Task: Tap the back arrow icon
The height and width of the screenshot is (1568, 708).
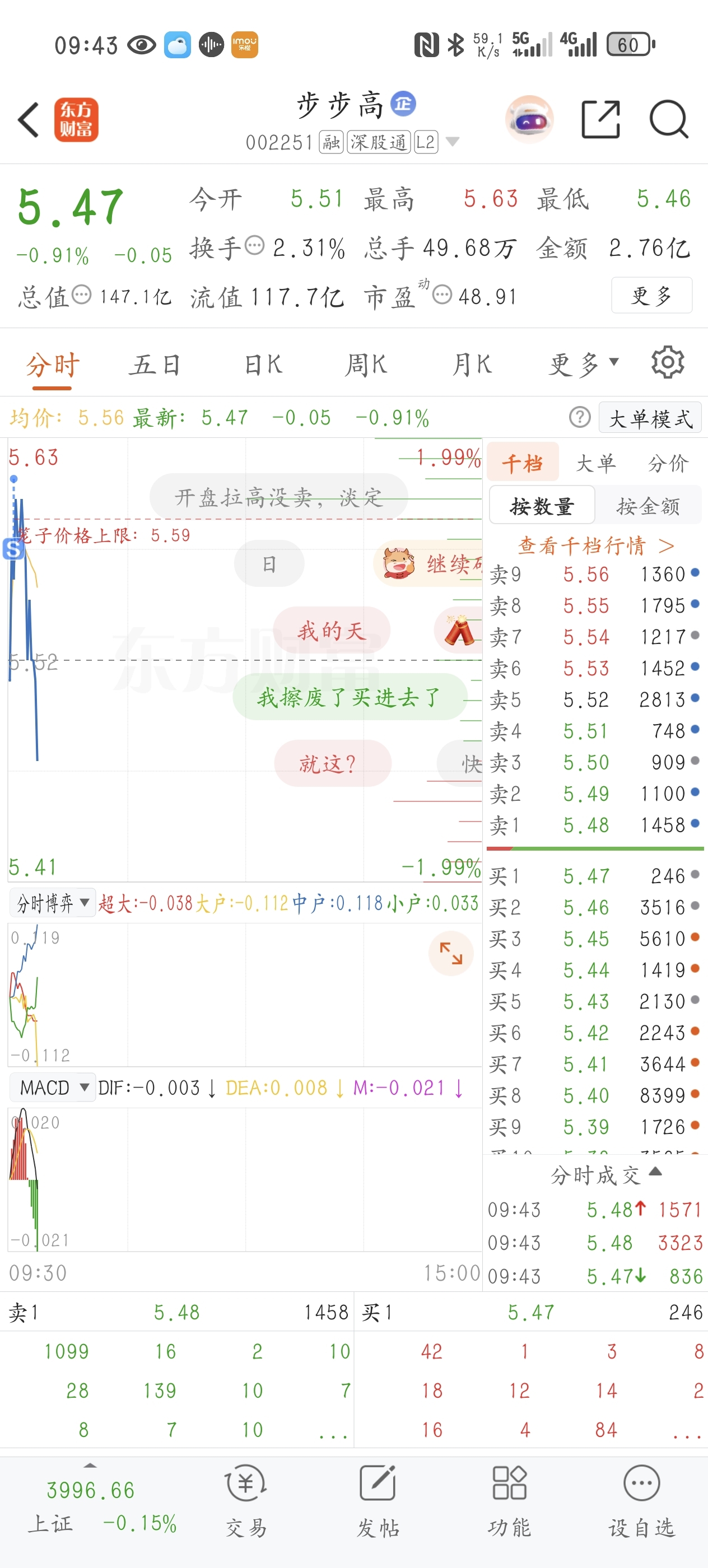Action: [29, 120]
